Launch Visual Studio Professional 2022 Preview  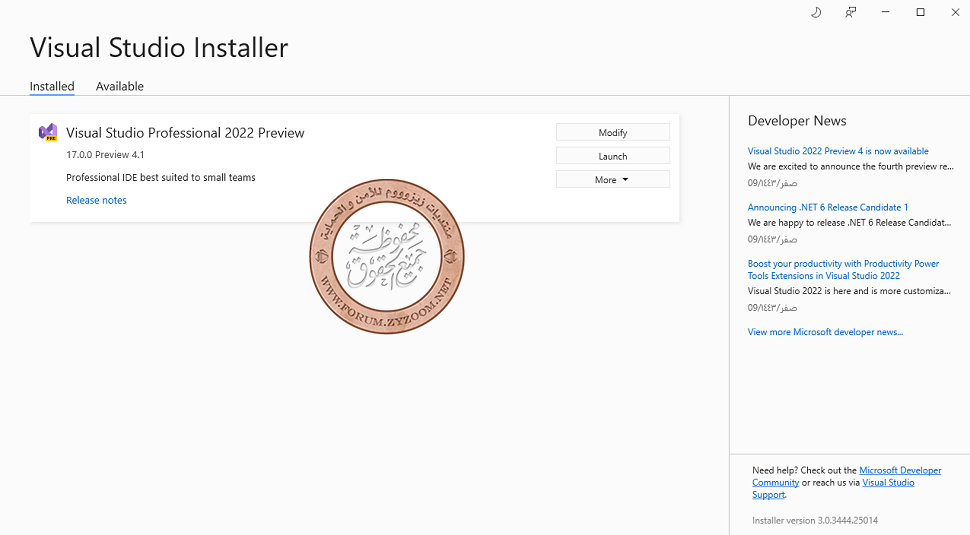(612, 156)
